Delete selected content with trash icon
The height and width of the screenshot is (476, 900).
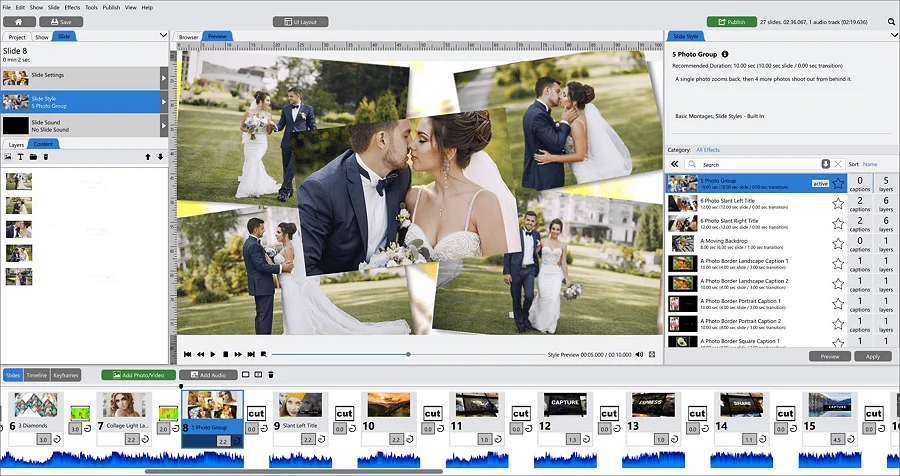point(46,157)
